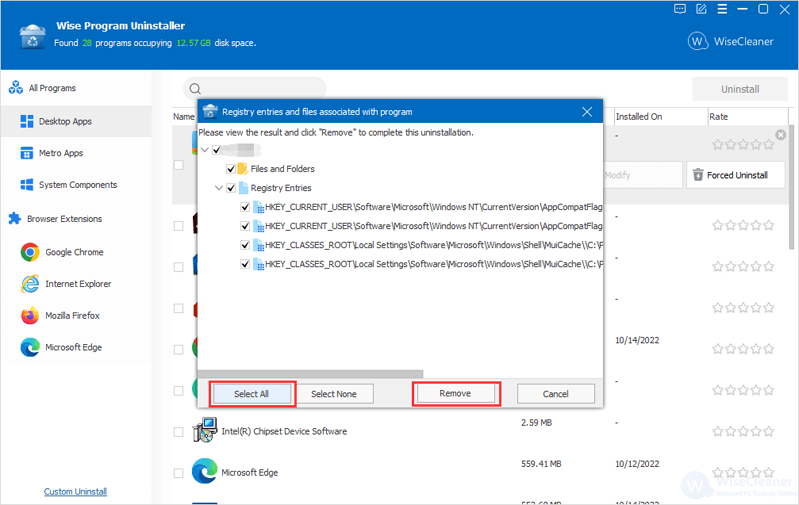Tick the Intel Chipset Device Software checkbox
This screenshot has width=799, height=505.
tap(178, 432)
